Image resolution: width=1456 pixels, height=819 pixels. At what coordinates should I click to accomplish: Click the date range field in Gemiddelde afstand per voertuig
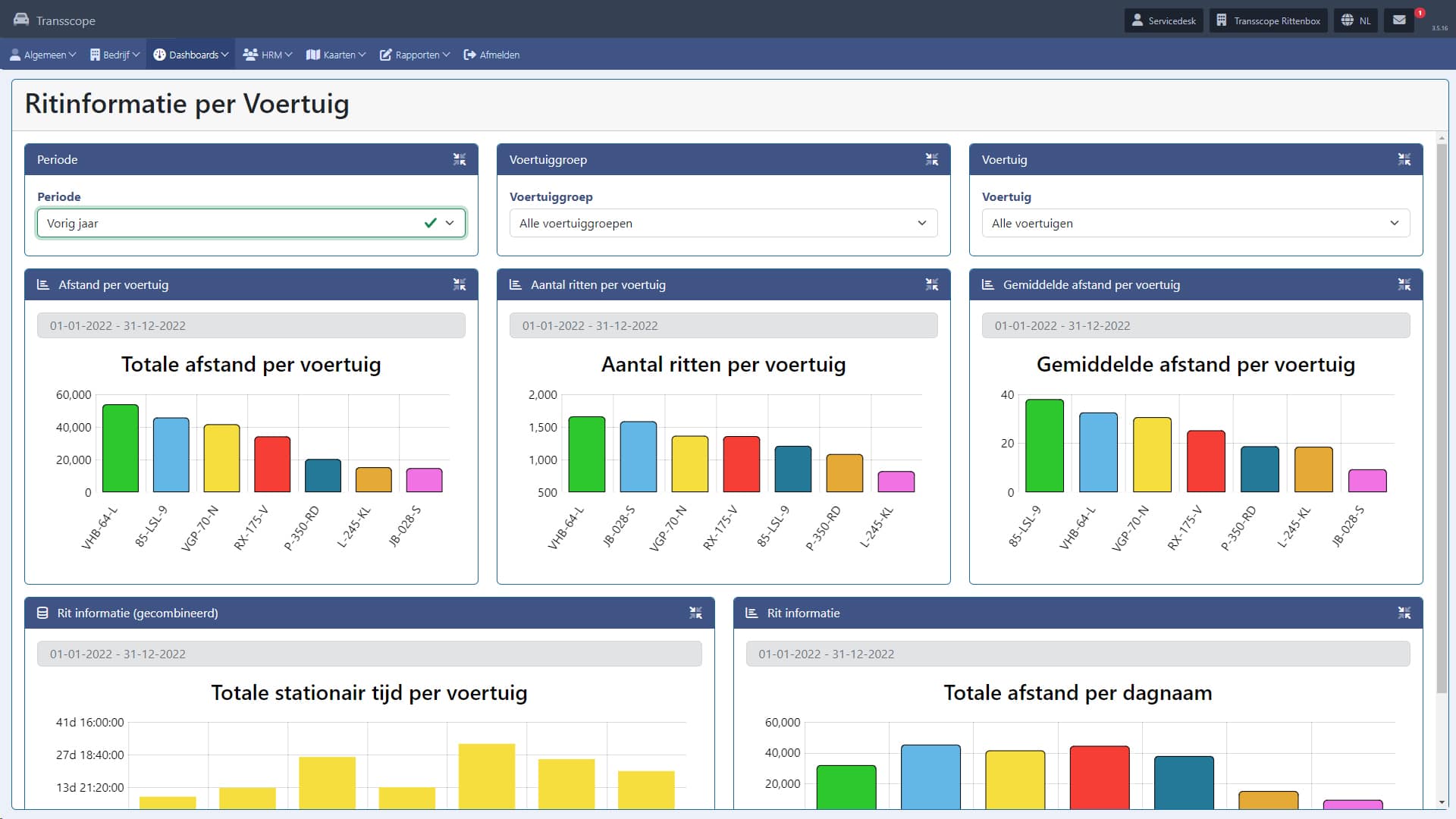pos(1196,325)
